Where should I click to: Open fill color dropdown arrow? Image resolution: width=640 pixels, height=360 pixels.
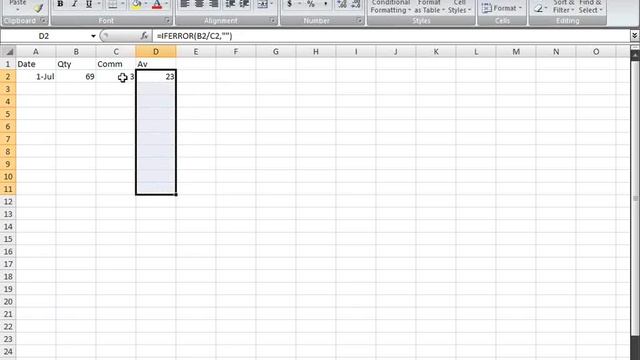pyautogui.click(x=146, y=4)
